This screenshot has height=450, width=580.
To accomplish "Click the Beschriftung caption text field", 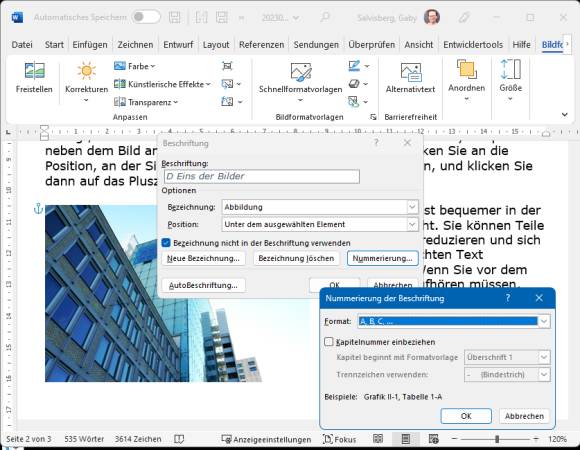I will [x=262, y=176].
